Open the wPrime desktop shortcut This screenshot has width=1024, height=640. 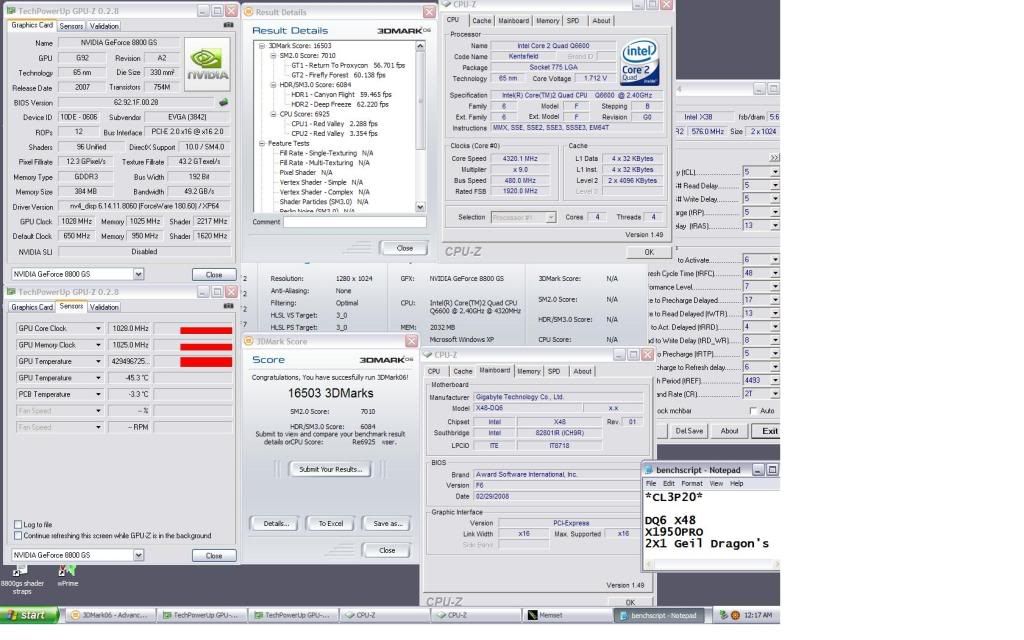(x=67, y=574)
